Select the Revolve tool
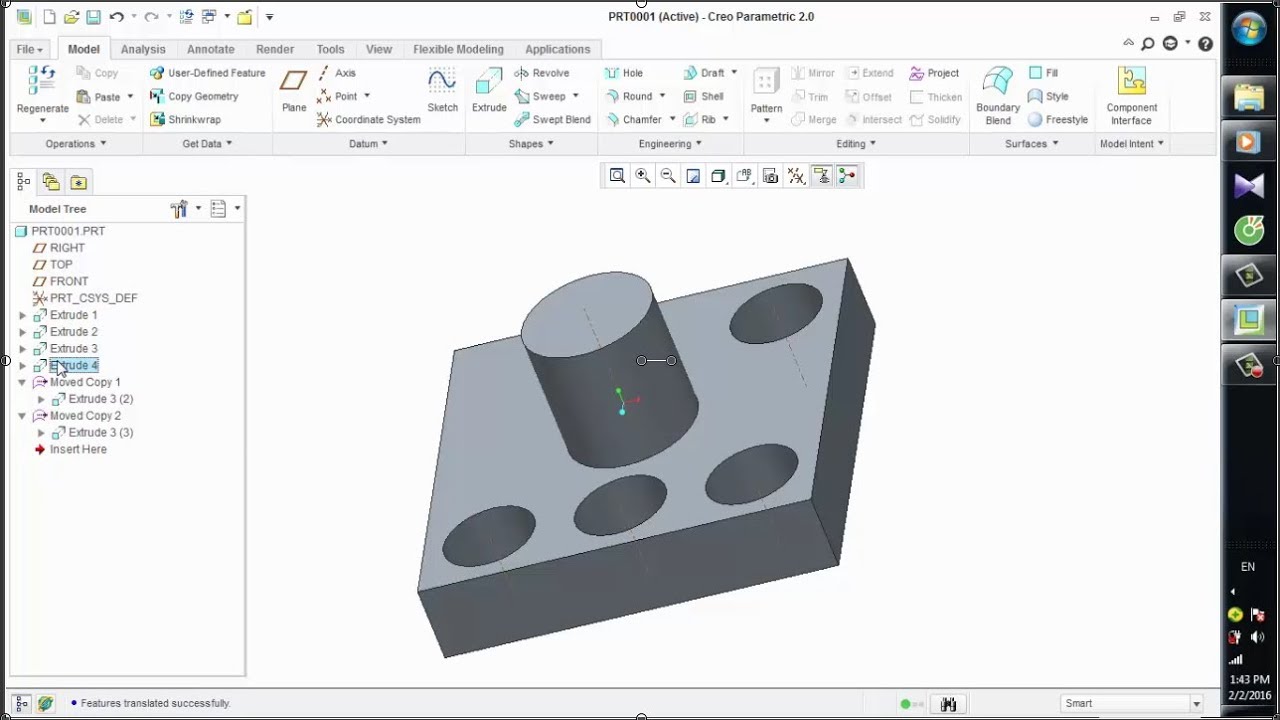This screenshot has height=720, width=1280. [542, 73]
